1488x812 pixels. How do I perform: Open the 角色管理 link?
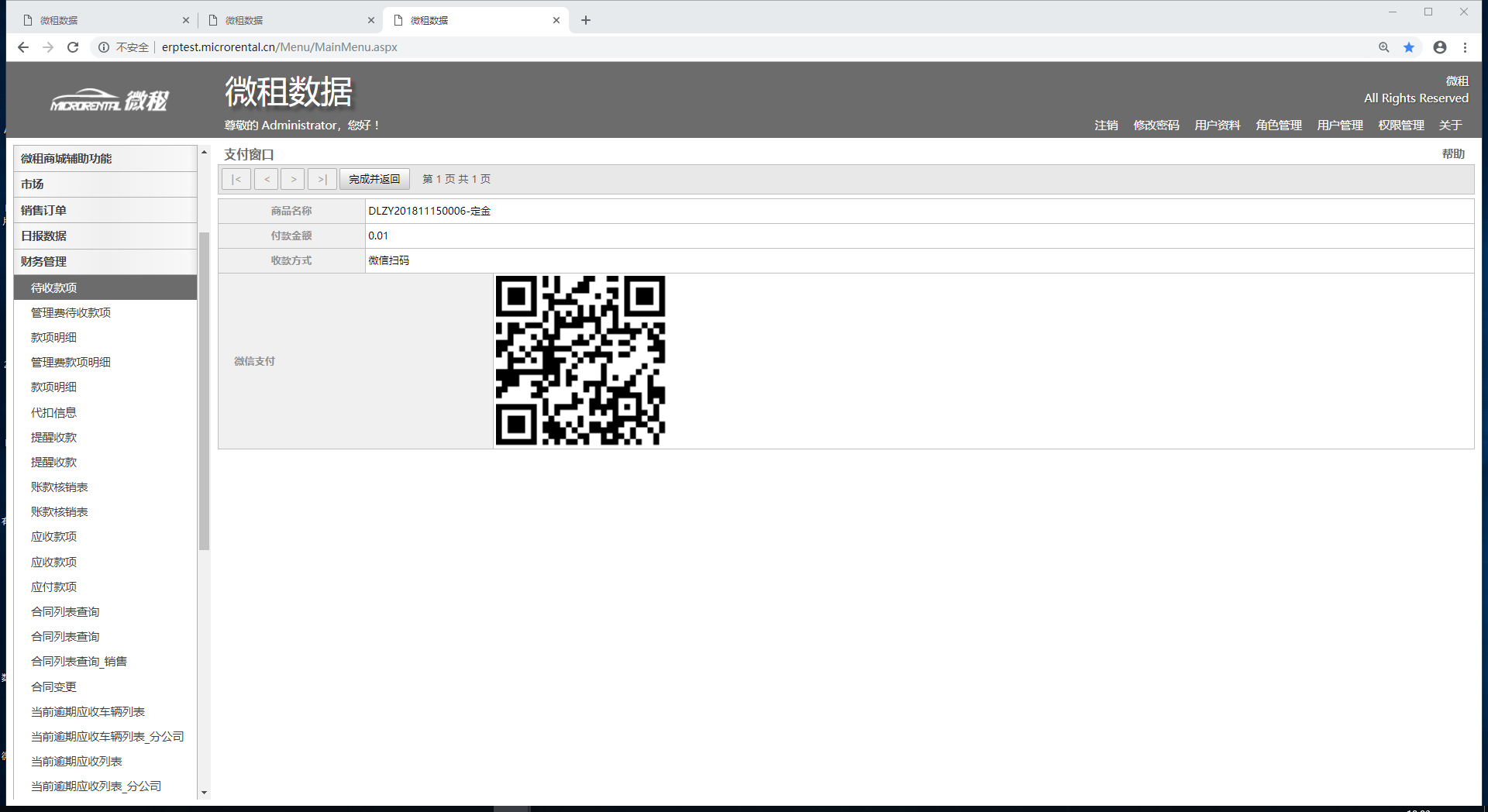[1279, 126]
